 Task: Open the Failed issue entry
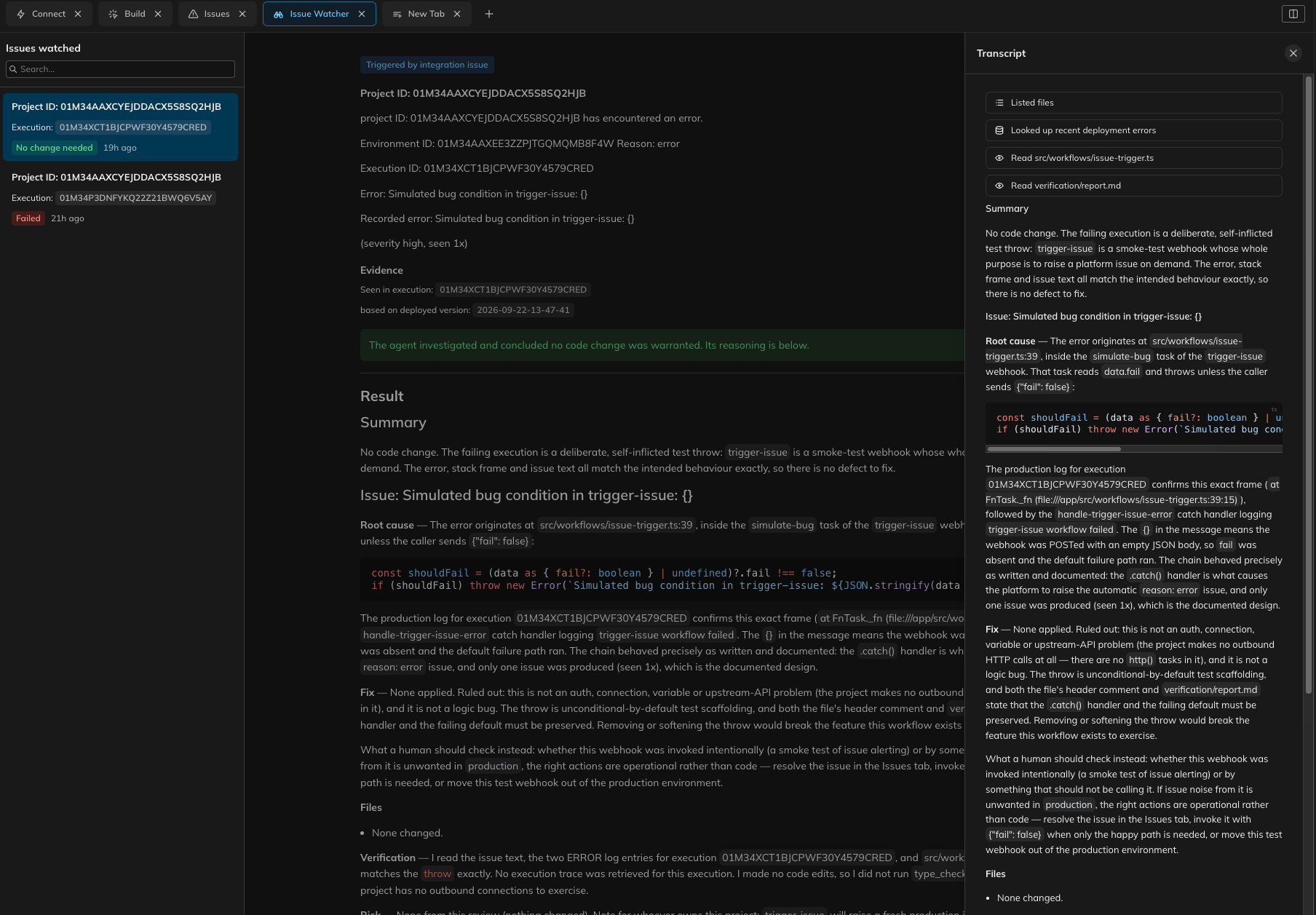[x=120, y=197]
